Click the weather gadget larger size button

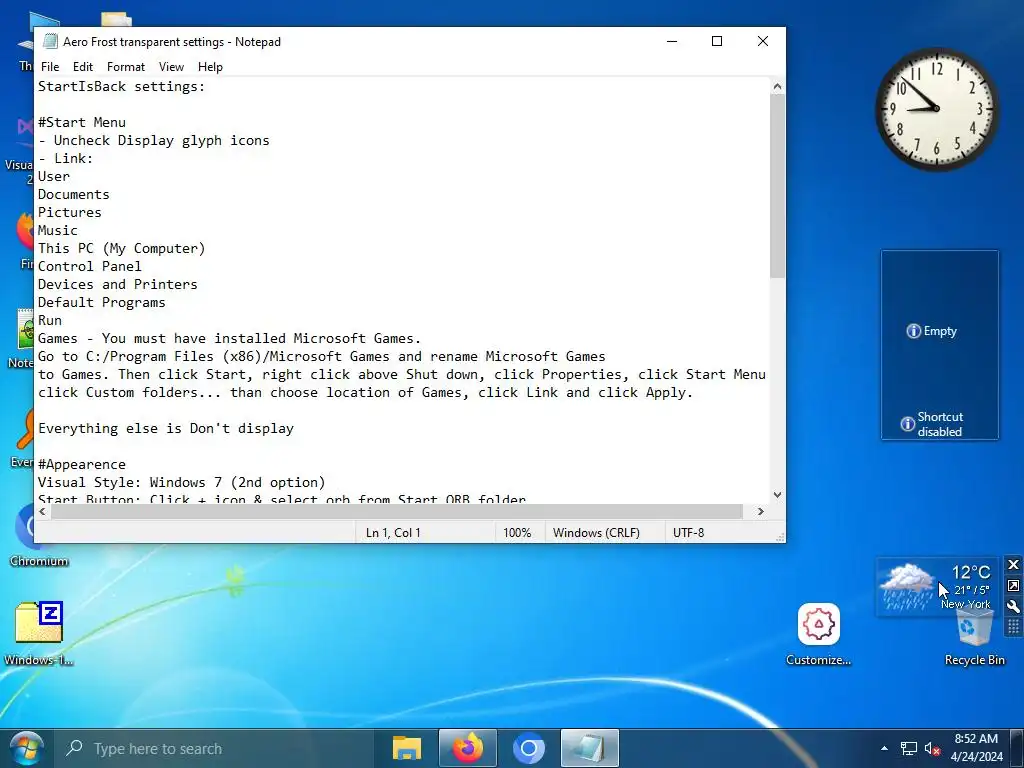(x=1013, y=586)
